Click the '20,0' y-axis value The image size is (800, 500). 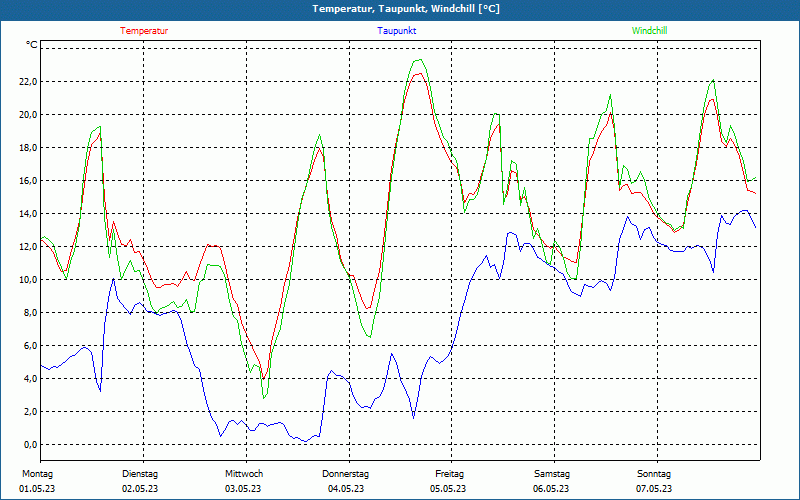click(28, 114)
